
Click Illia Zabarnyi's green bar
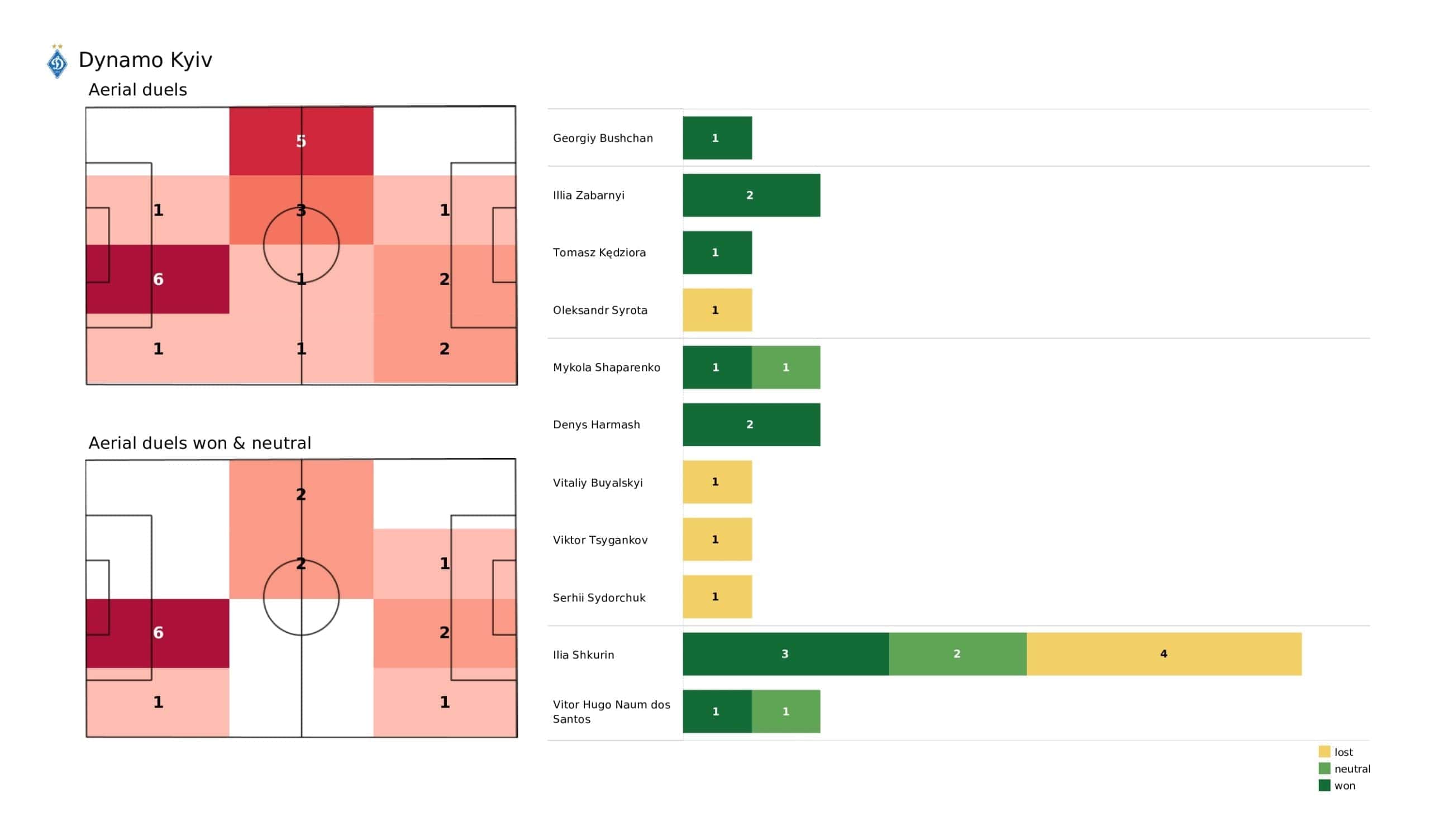click(751, 195)
